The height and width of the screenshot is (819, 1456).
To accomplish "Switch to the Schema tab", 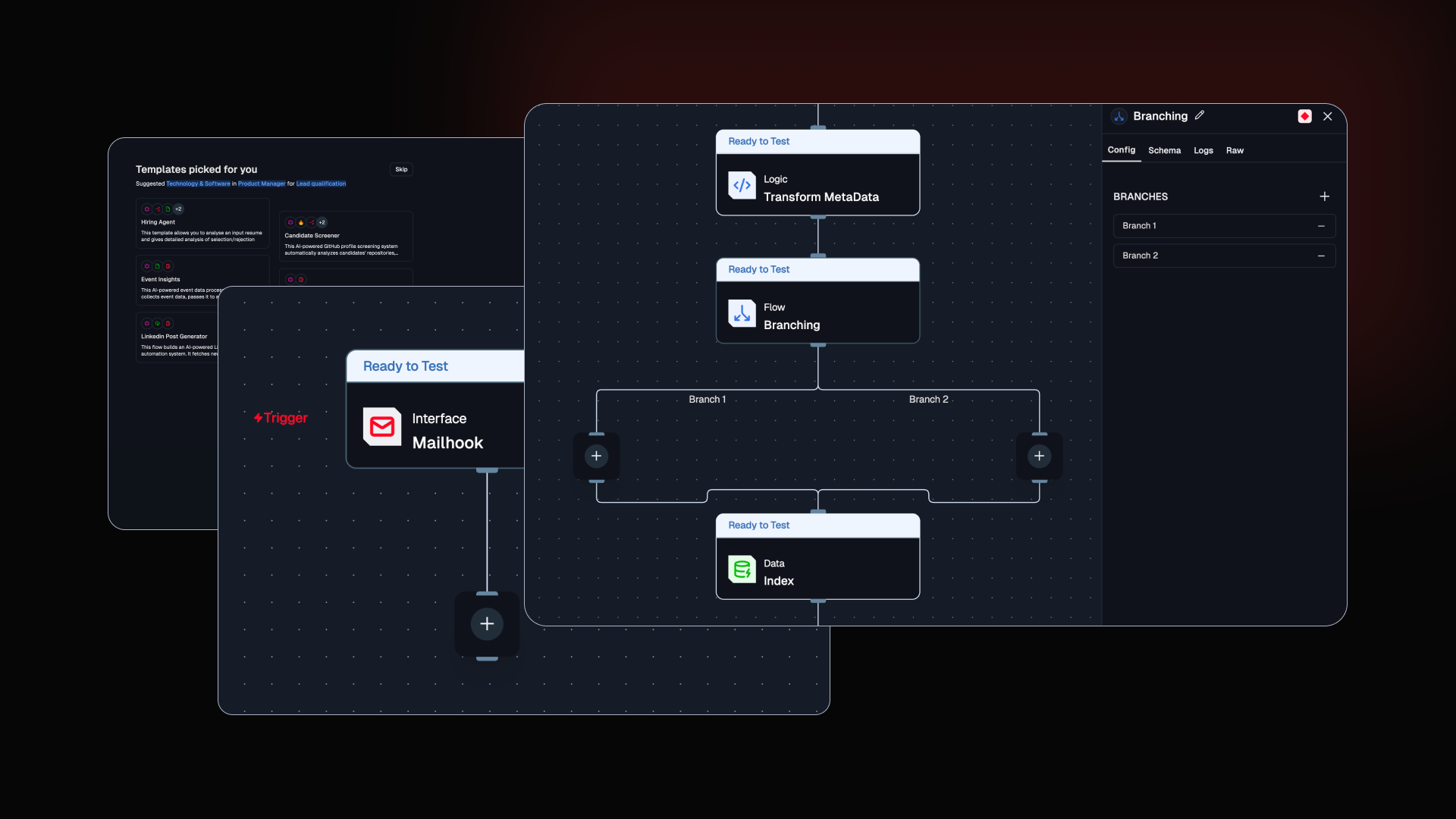I will coord(1164,150).
